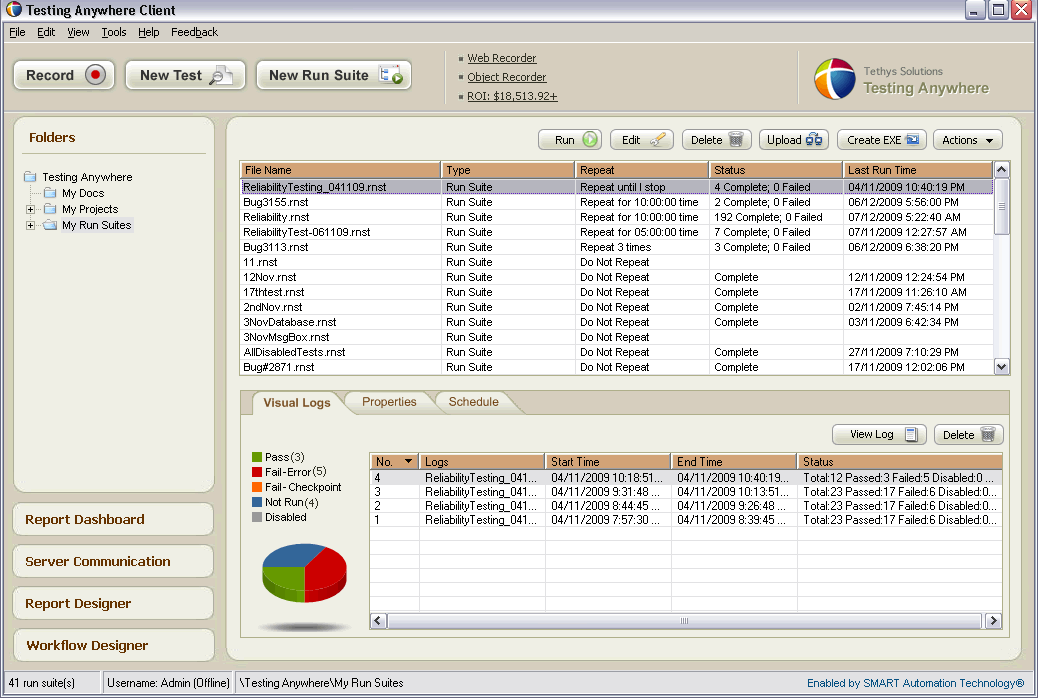Switch to the Schedule tab
Viewport: 1038px width, 698px height.
point(473,402)
